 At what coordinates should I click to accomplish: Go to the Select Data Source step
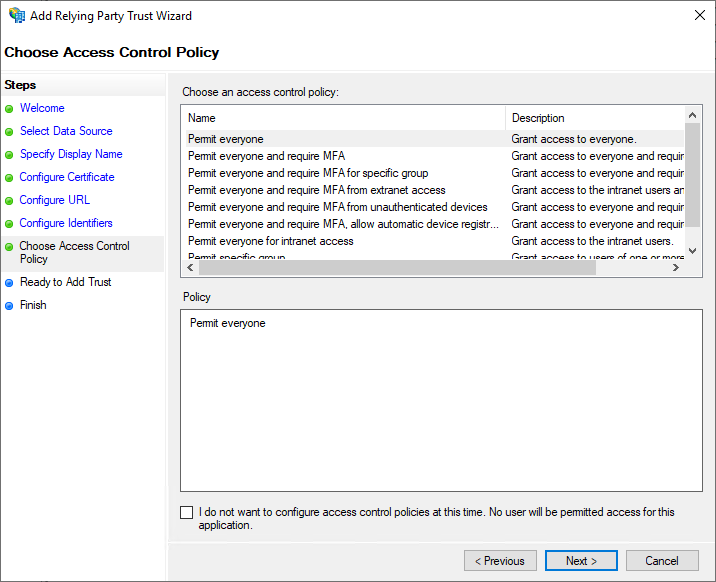(x=66, y=131)
